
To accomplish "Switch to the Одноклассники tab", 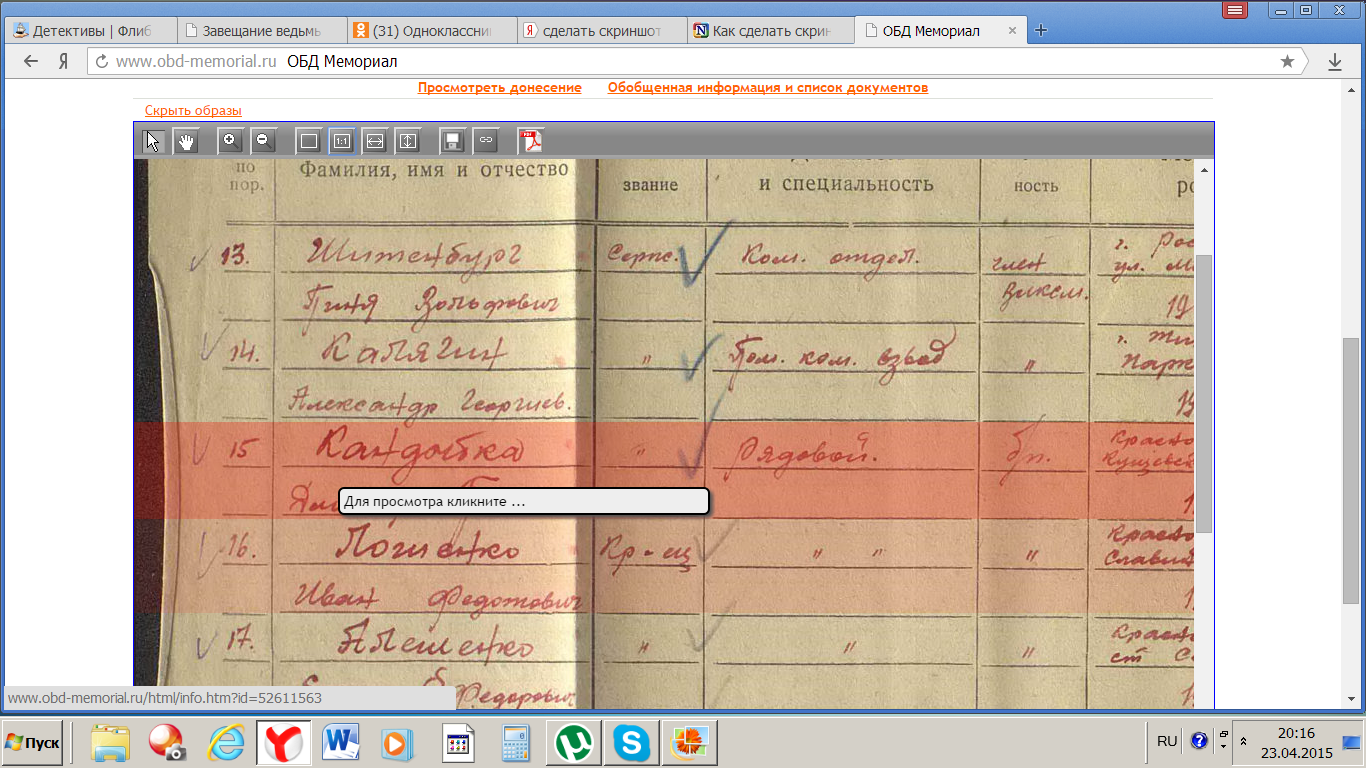I will pyautogui.click(x=431, y=31).
